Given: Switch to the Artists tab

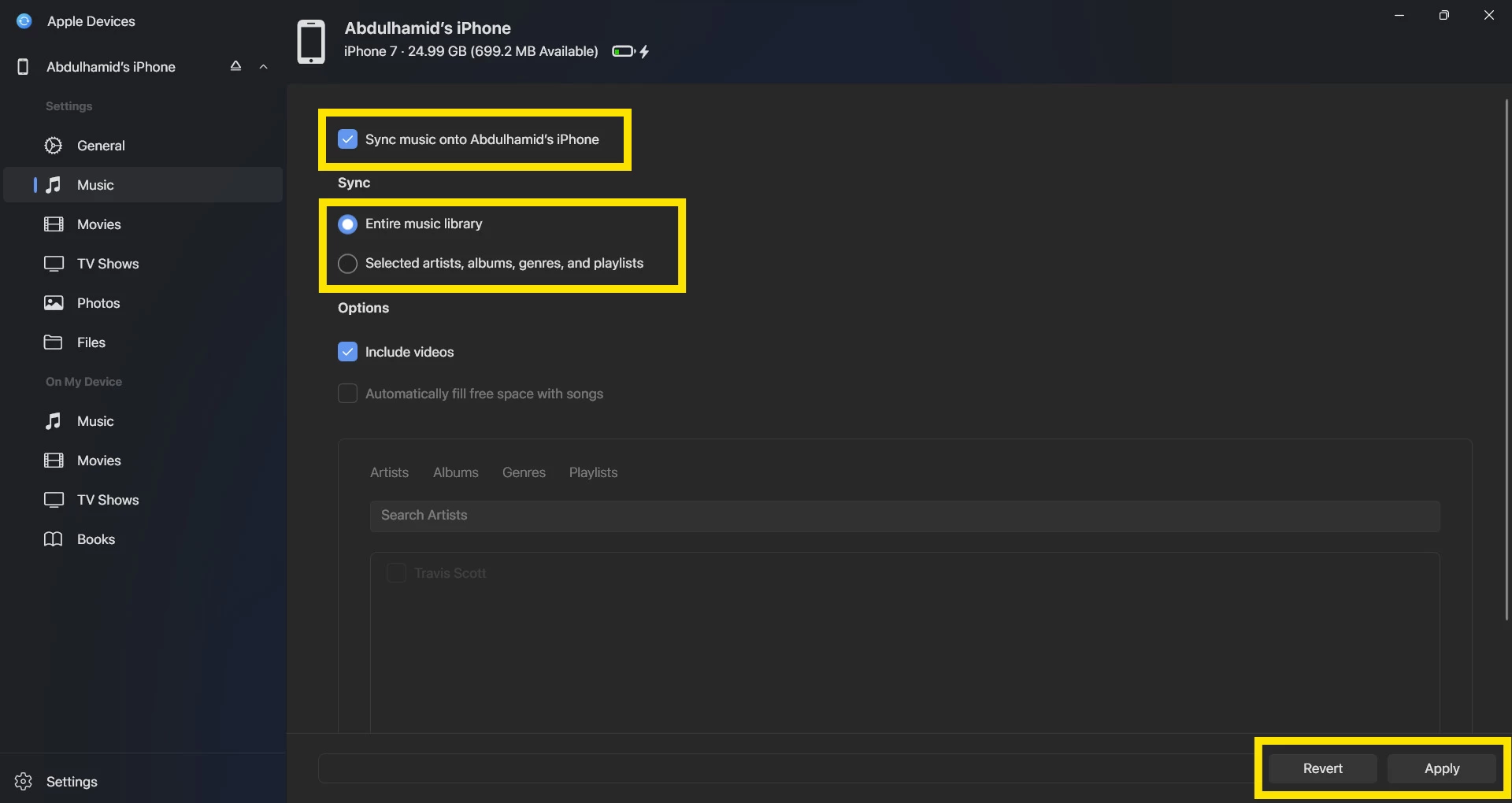Looking at the screenshot, I should 389,472.
